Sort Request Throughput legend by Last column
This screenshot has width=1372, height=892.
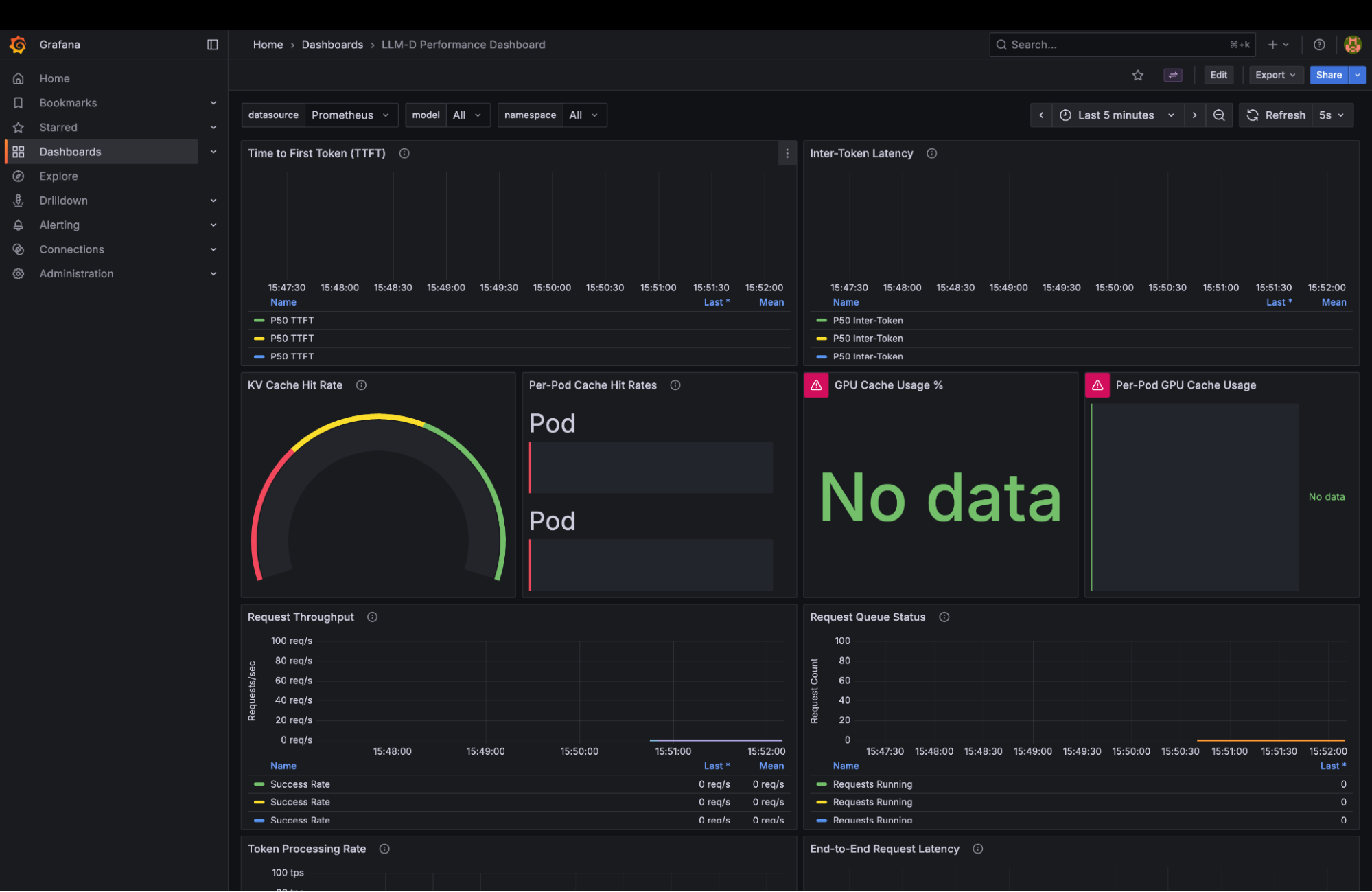coord(717,766)
